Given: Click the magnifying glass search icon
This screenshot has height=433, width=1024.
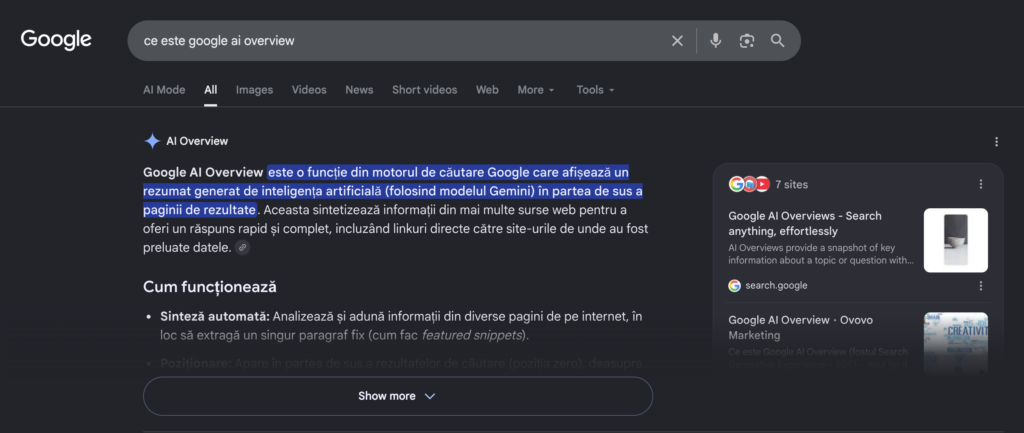Looking at the screenshot, I should (777, 40).
